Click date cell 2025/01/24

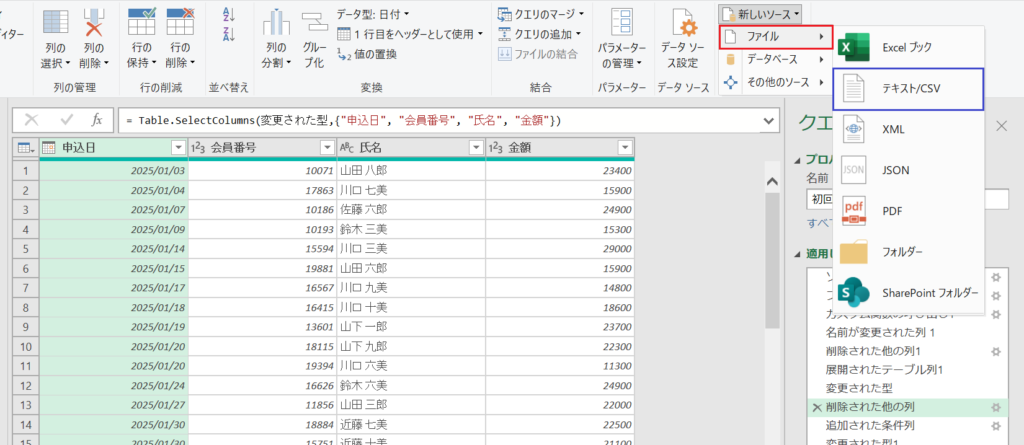pyautogui.click(x=114, y=385)
